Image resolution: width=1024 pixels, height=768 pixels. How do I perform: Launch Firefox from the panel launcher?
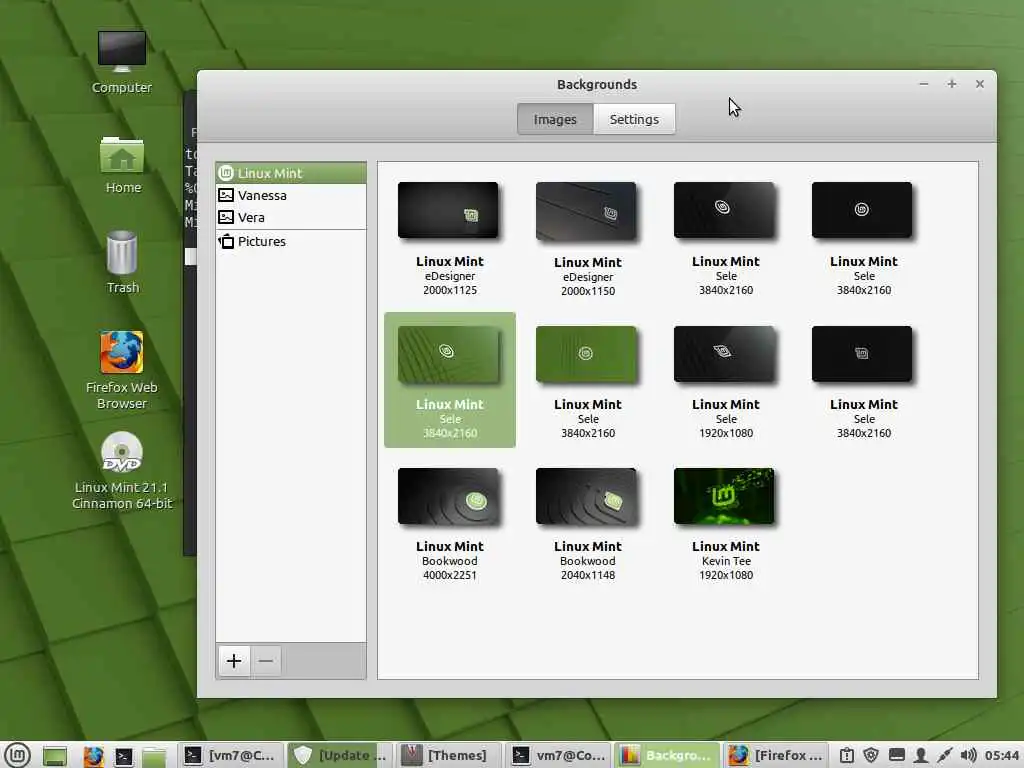tap(92, 756)
